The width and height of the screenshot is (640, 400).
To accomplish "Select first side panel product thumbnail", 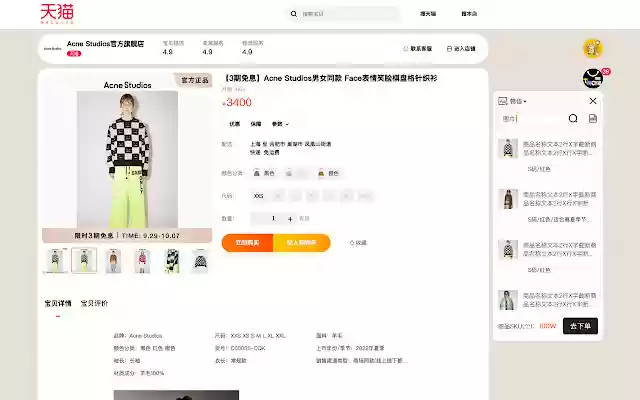I will [508, 148].
